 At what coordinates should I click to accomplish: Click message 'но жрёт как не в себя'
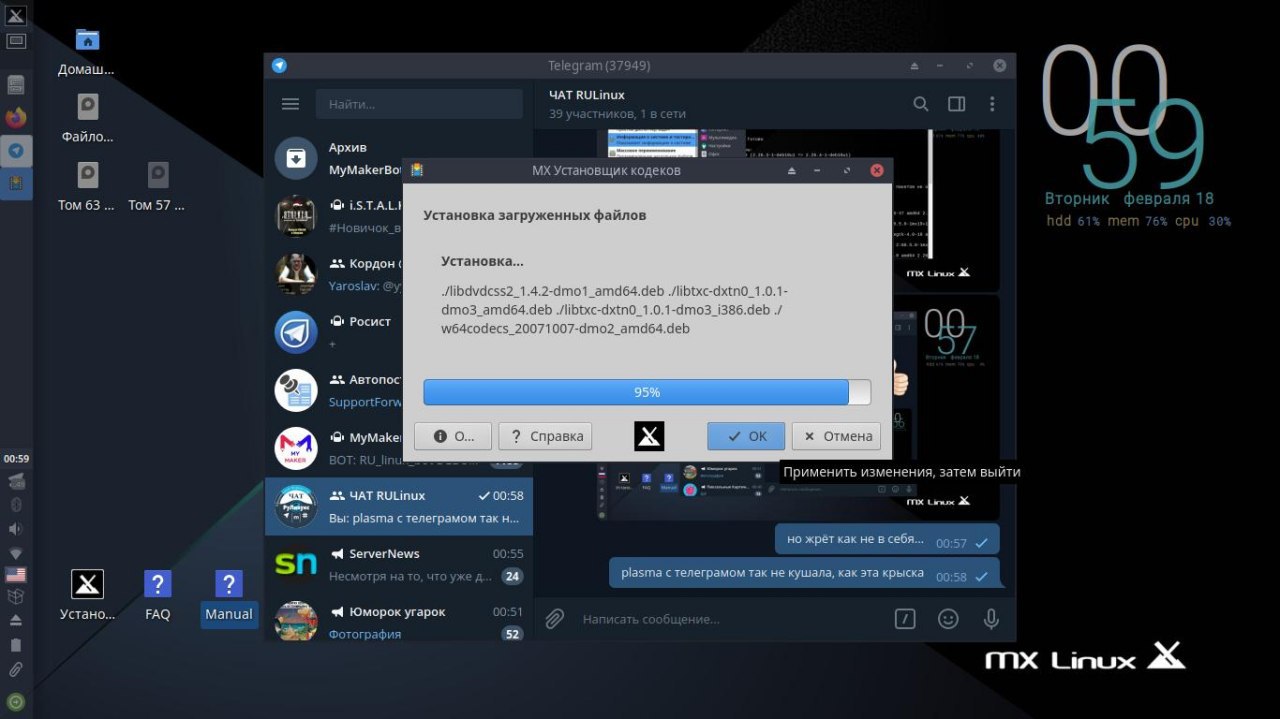pos(887,540)
